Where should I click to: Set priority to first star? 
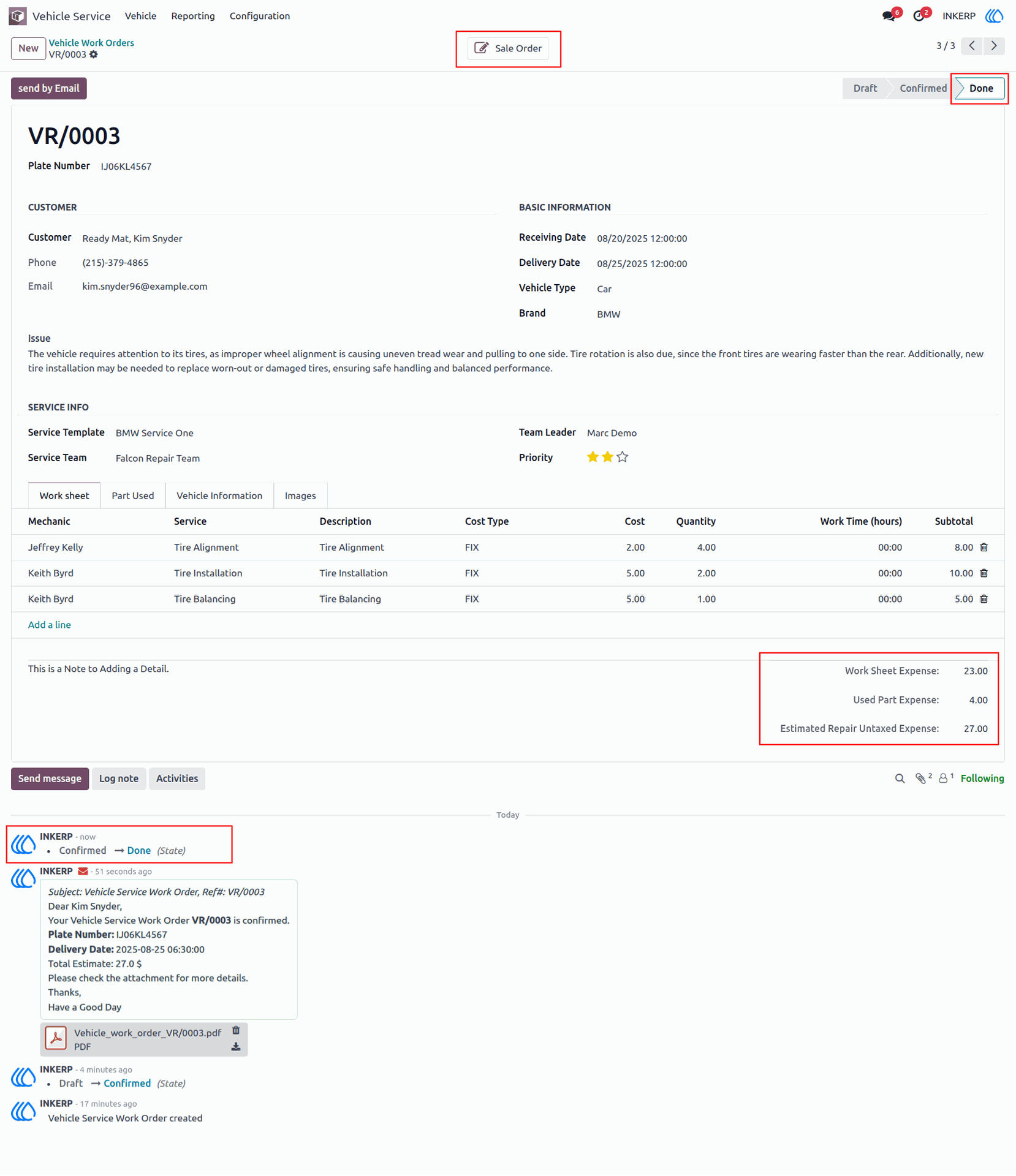593,457
